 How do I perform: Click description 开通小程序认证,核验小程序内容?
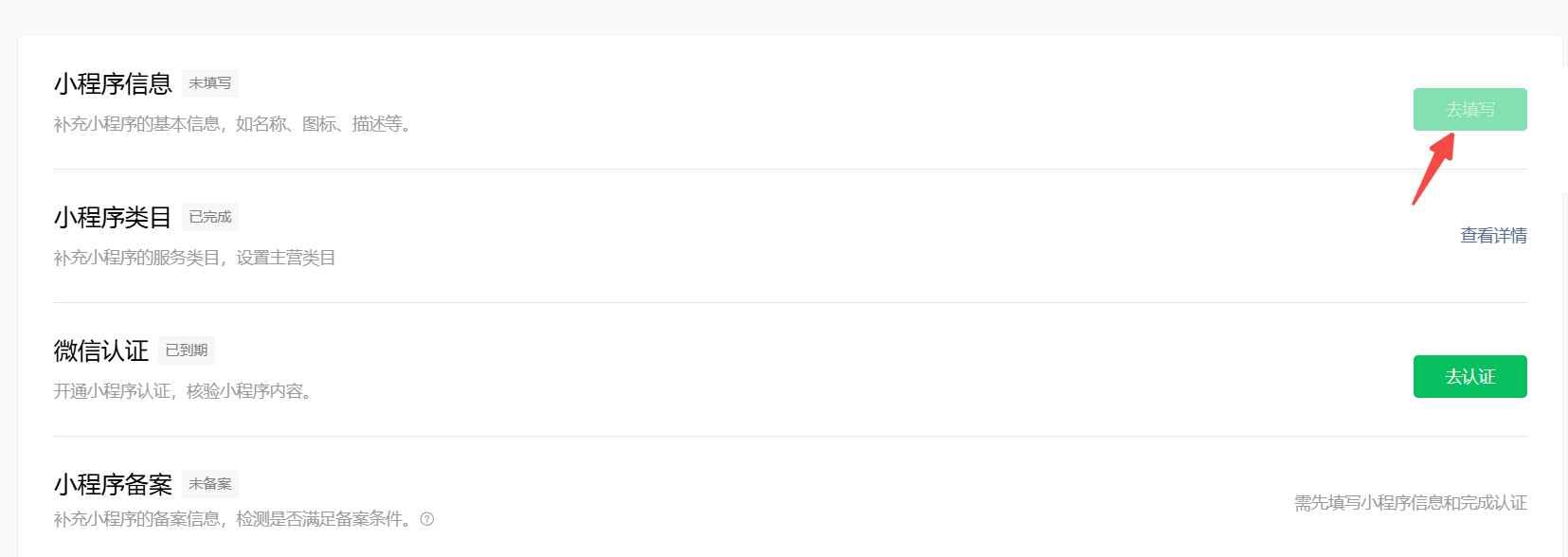coord(184,391)
